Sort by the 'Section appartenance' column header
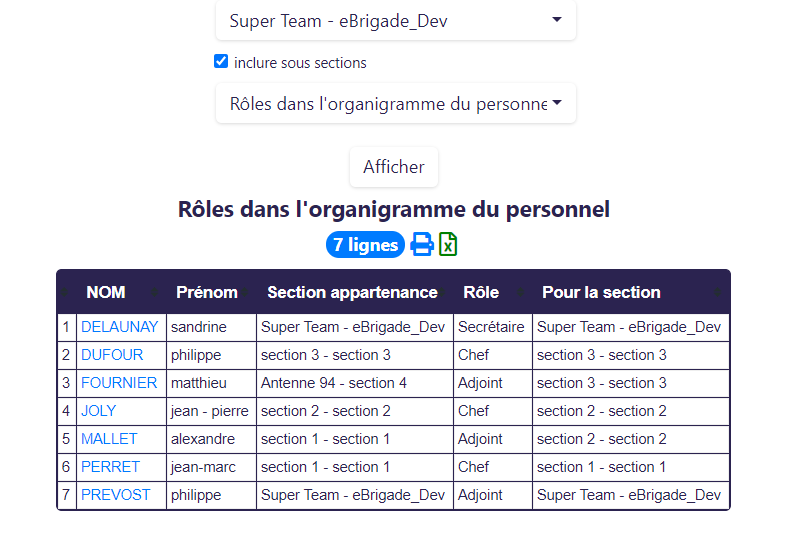The image size is (792, 539). tap(352, 292)
